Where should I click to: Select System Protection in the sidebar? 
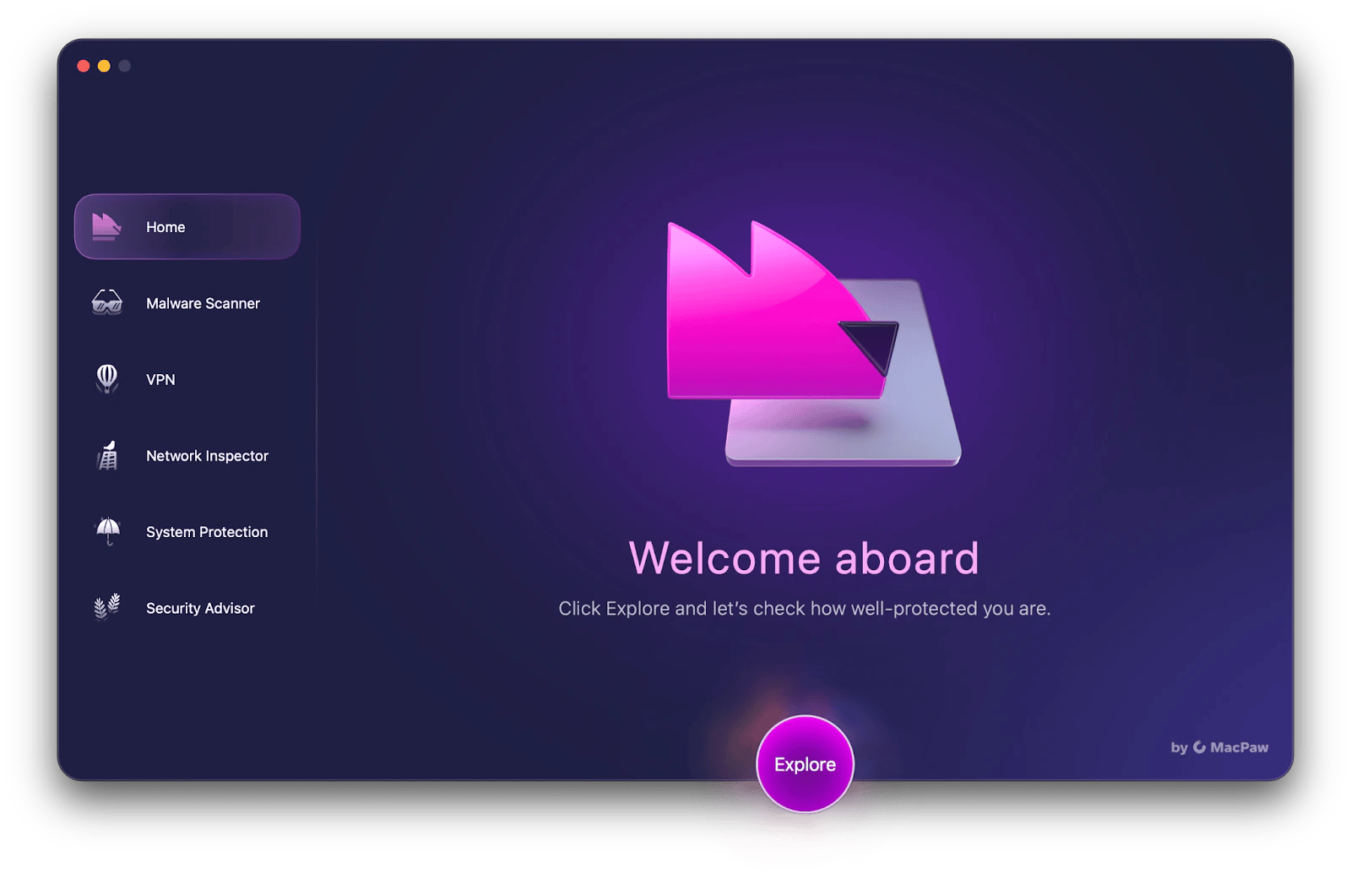tap(206, 531)
